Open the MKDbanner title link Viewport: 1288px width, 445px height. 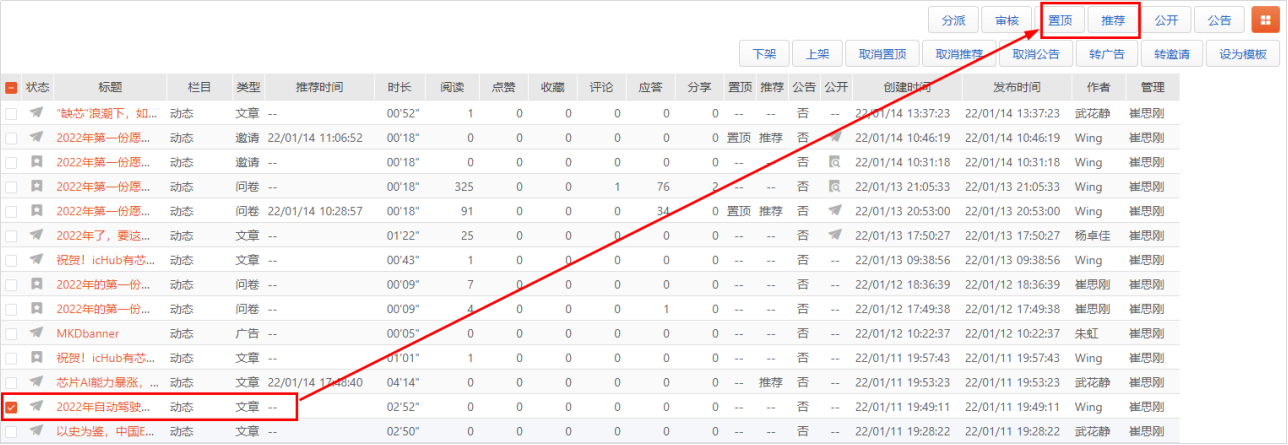88,333
